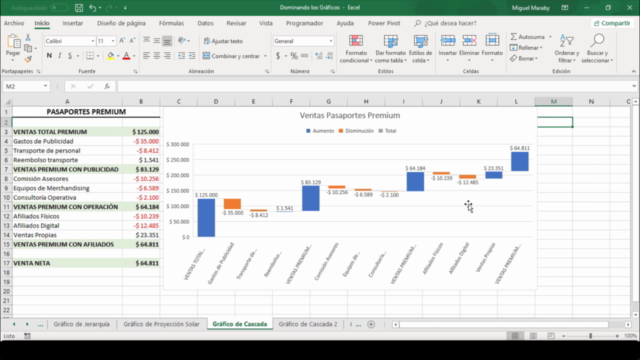This screenshot has height=360, width=640.
Task: Toggle Italic formatting
Action: [60, 56]
